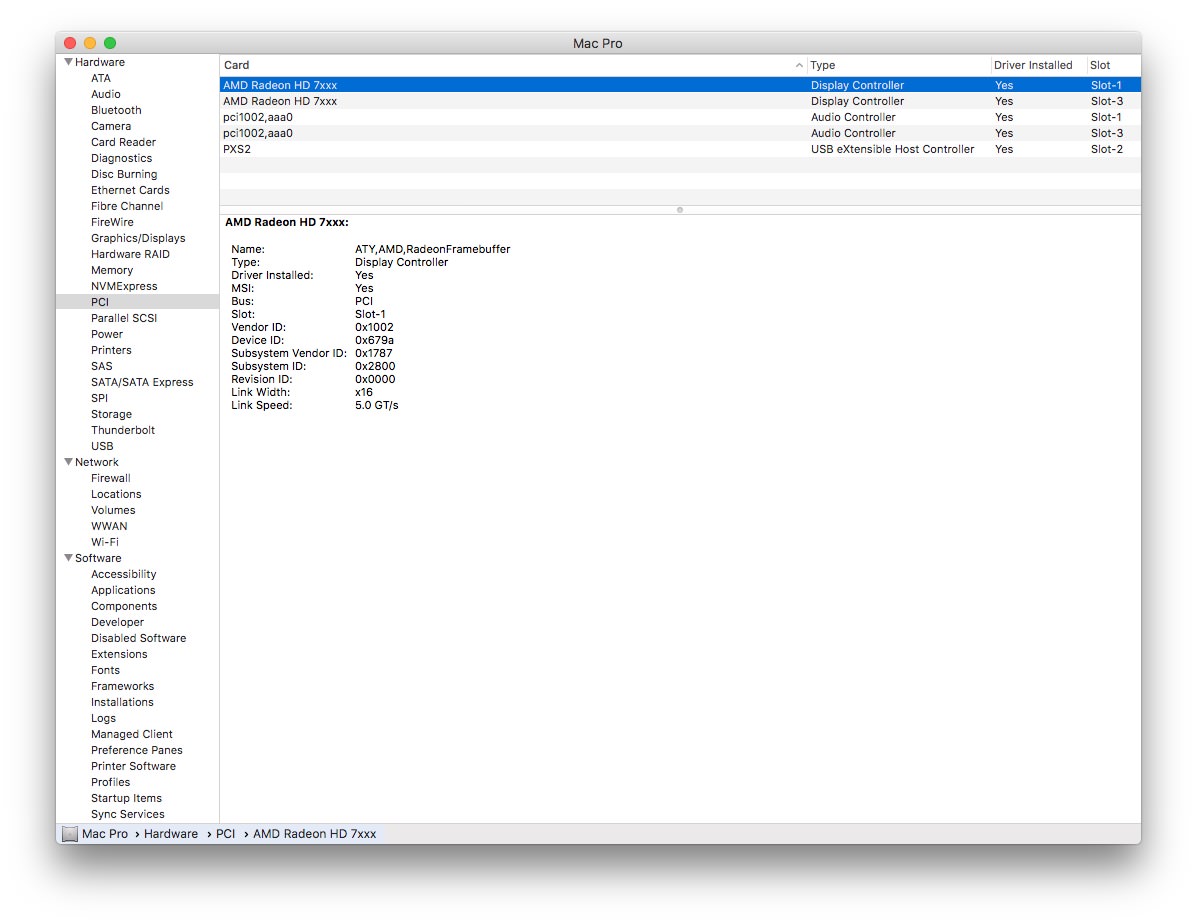1197x924 pixels.
Task: Select Firewall under Network
Action: [x=111, y=479]
